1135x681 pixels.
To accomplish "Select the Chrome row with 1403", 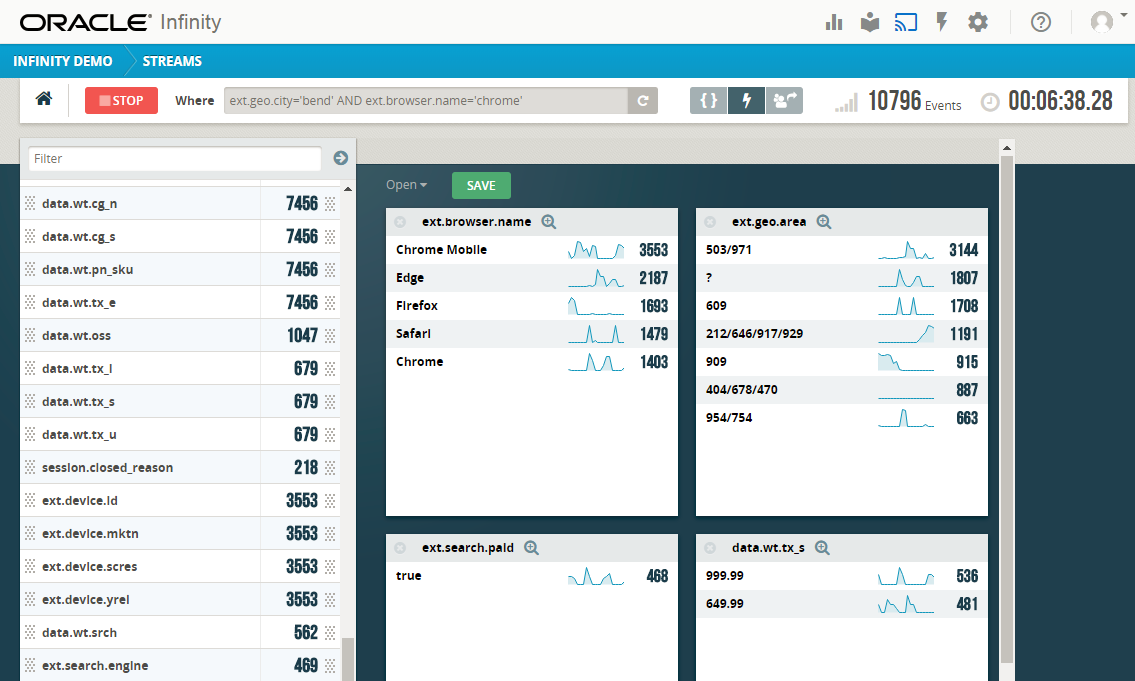I will (532, 362).
